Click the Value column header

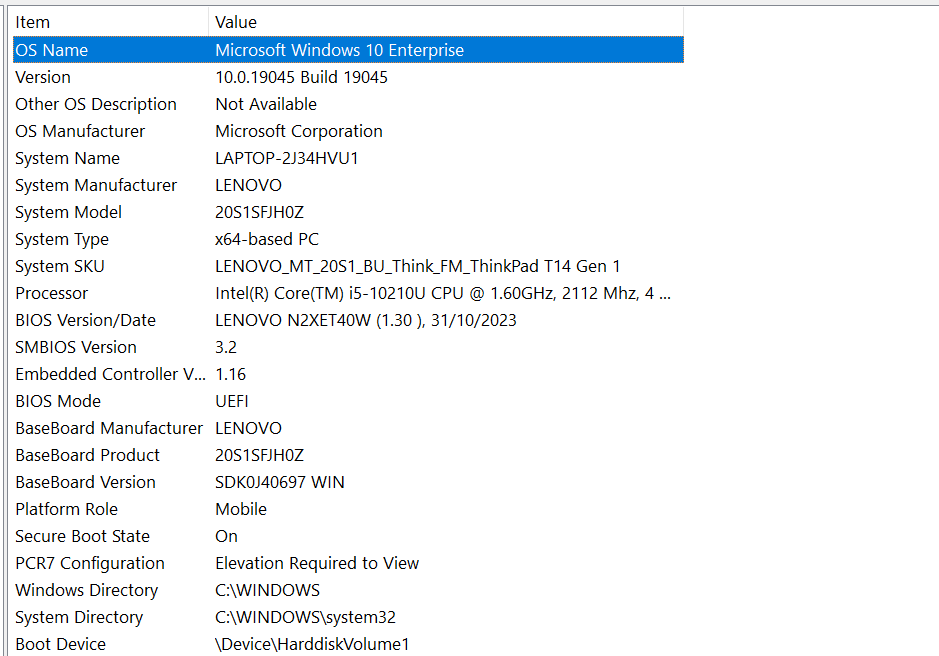tap(446, 22)
